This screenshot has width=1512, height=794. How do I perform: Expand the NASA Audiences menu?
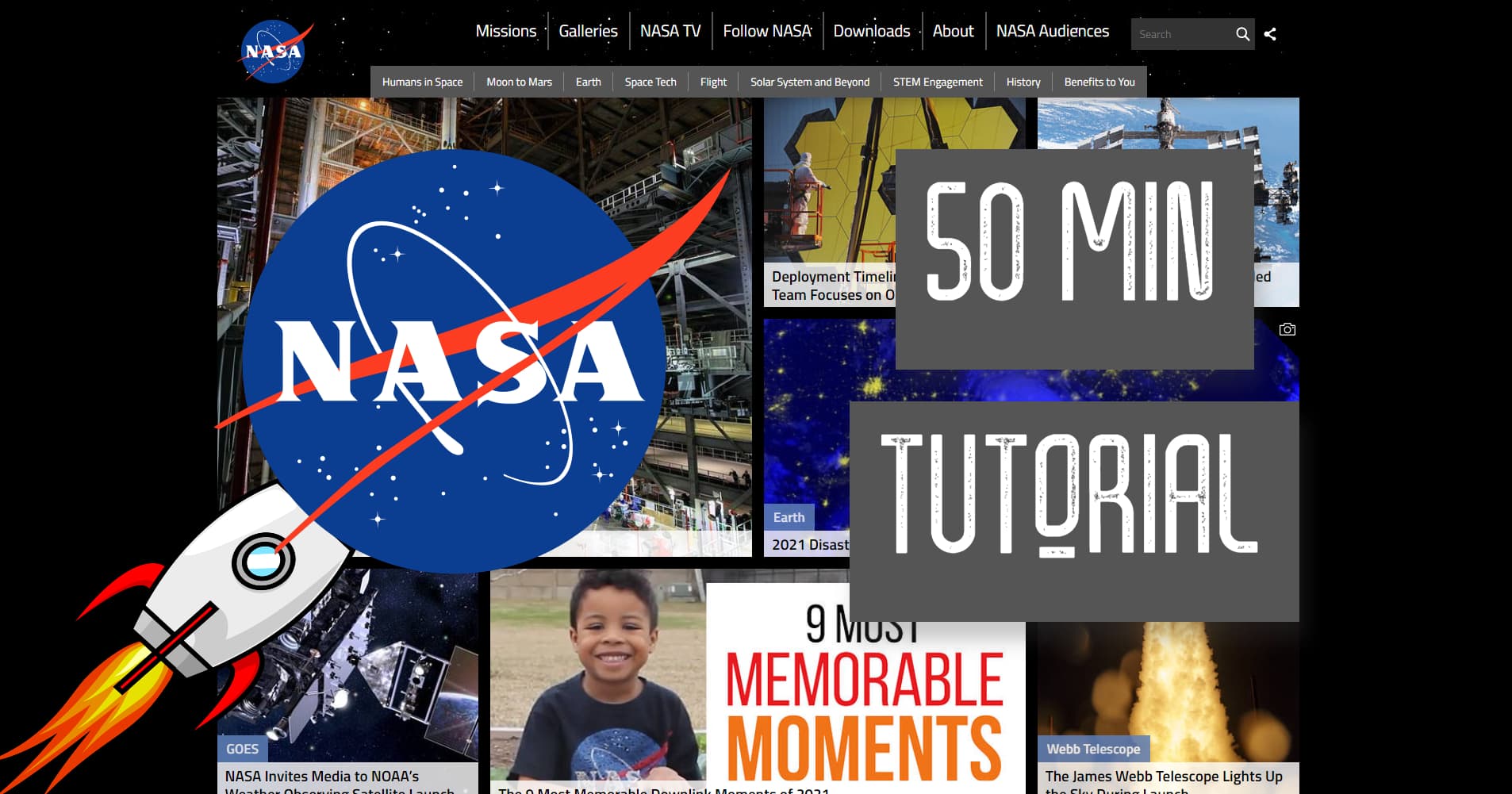point(1052,31)
